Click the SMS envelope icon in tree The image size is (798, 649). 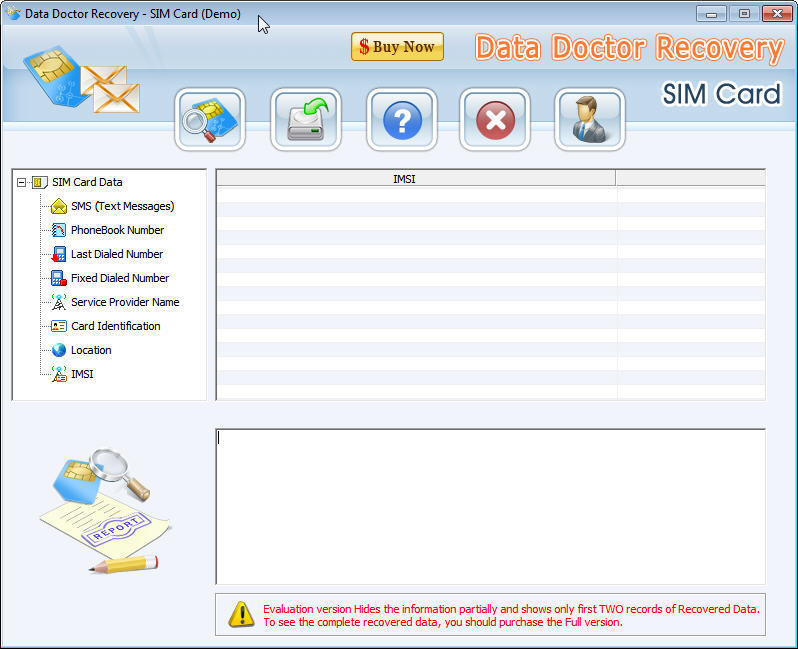(x=59, y=206)
